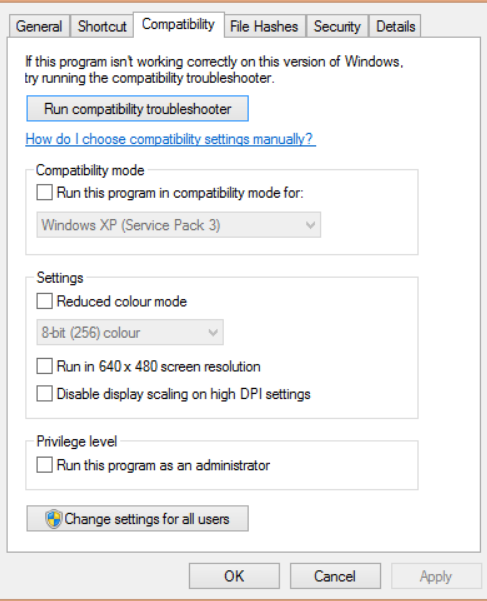Viewport: 487px width, 601px height.
Task: Click Run compatibility troubleshooter button
Action: tap(138, 109)
